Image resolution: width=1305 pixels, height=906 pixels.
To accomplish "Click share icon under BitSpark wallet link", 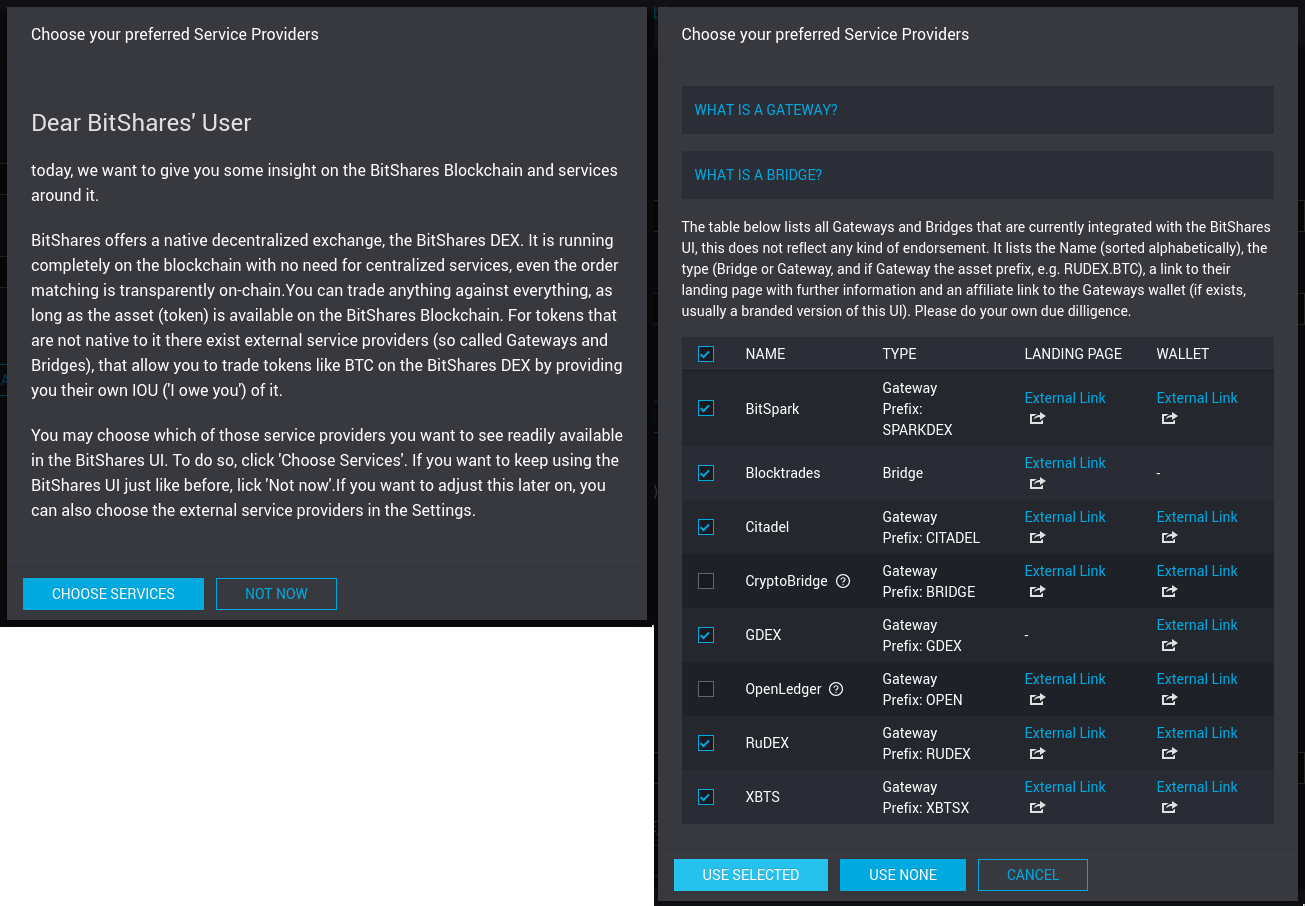I will pos(1169,419).
